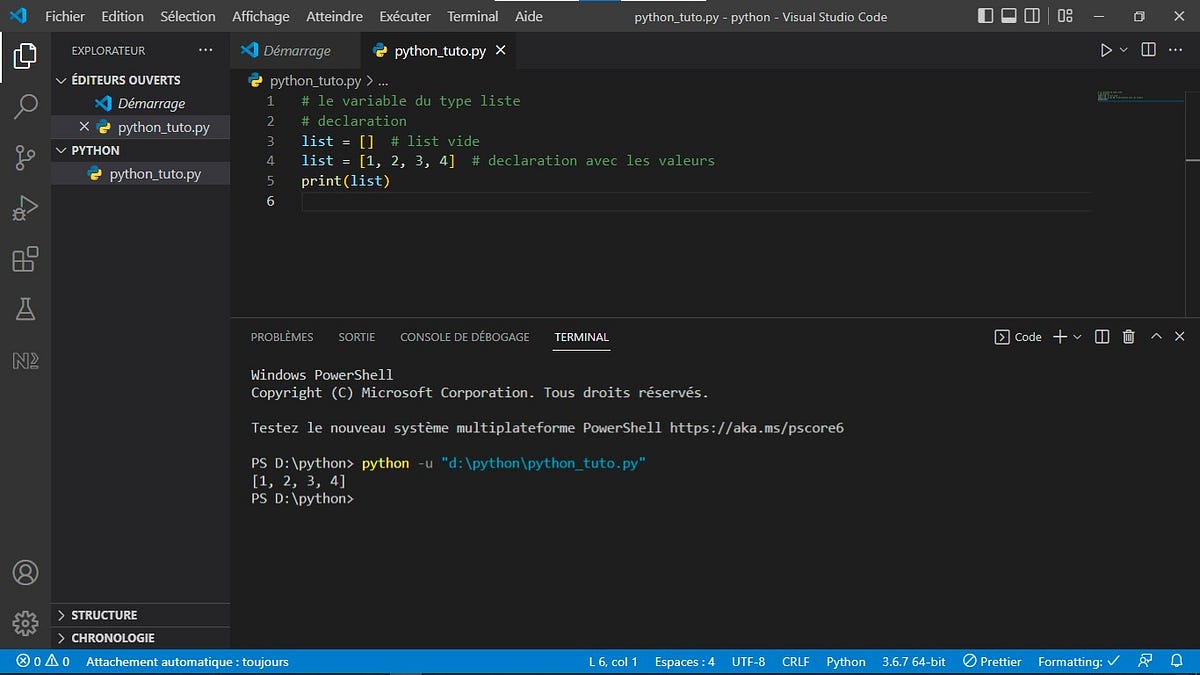The width and height of the screenshot is (1200, 675).
Task: Open the Extensions panel
Action: point(25,259)
